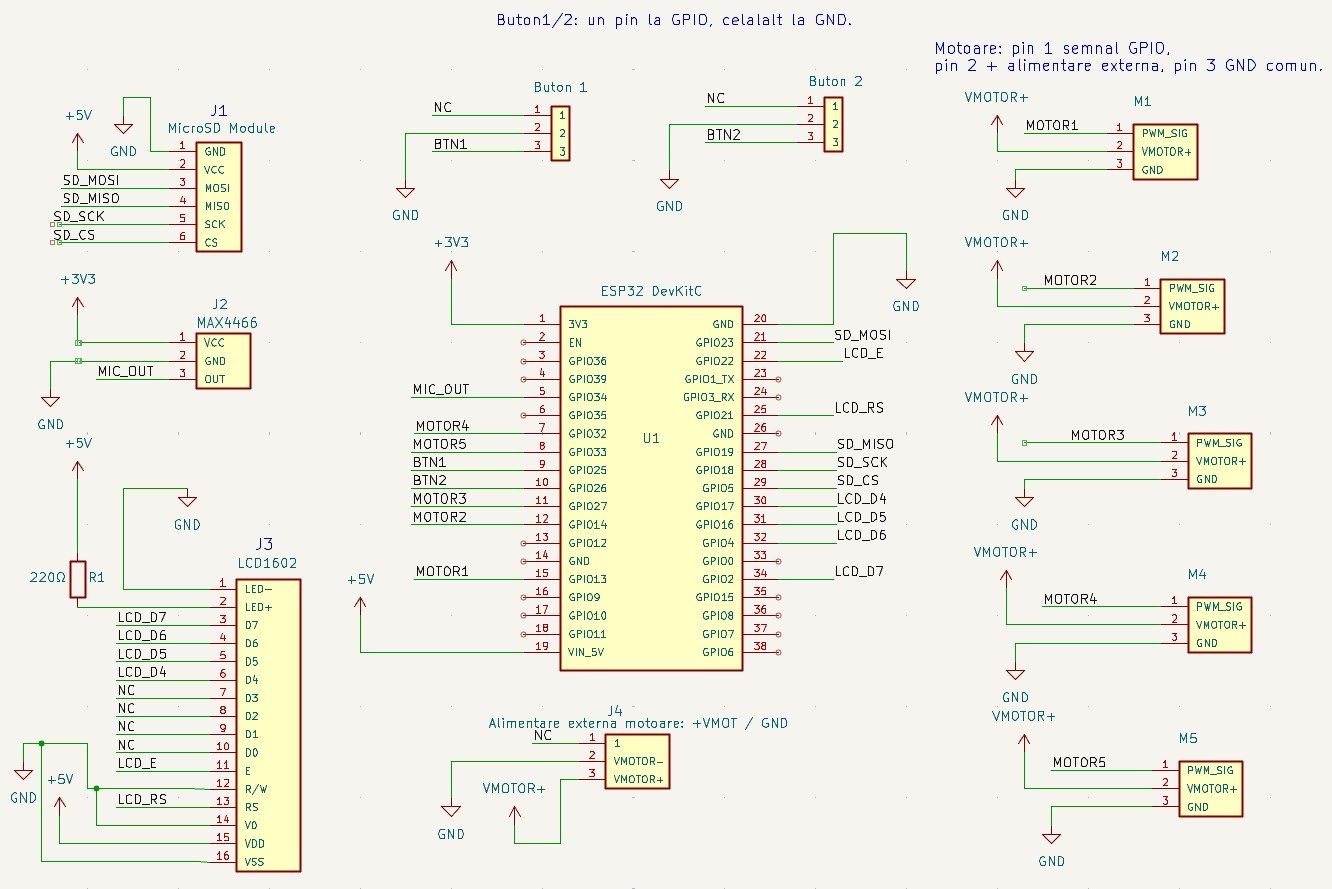Select the 'ESP32 DevKitC' value text above U1

[x=651, y=292]
